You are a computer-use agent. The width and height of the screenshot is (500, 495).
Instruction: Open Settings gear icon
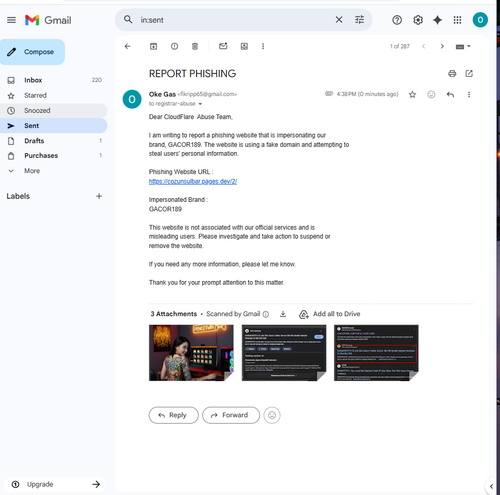(x=418, y=20)
